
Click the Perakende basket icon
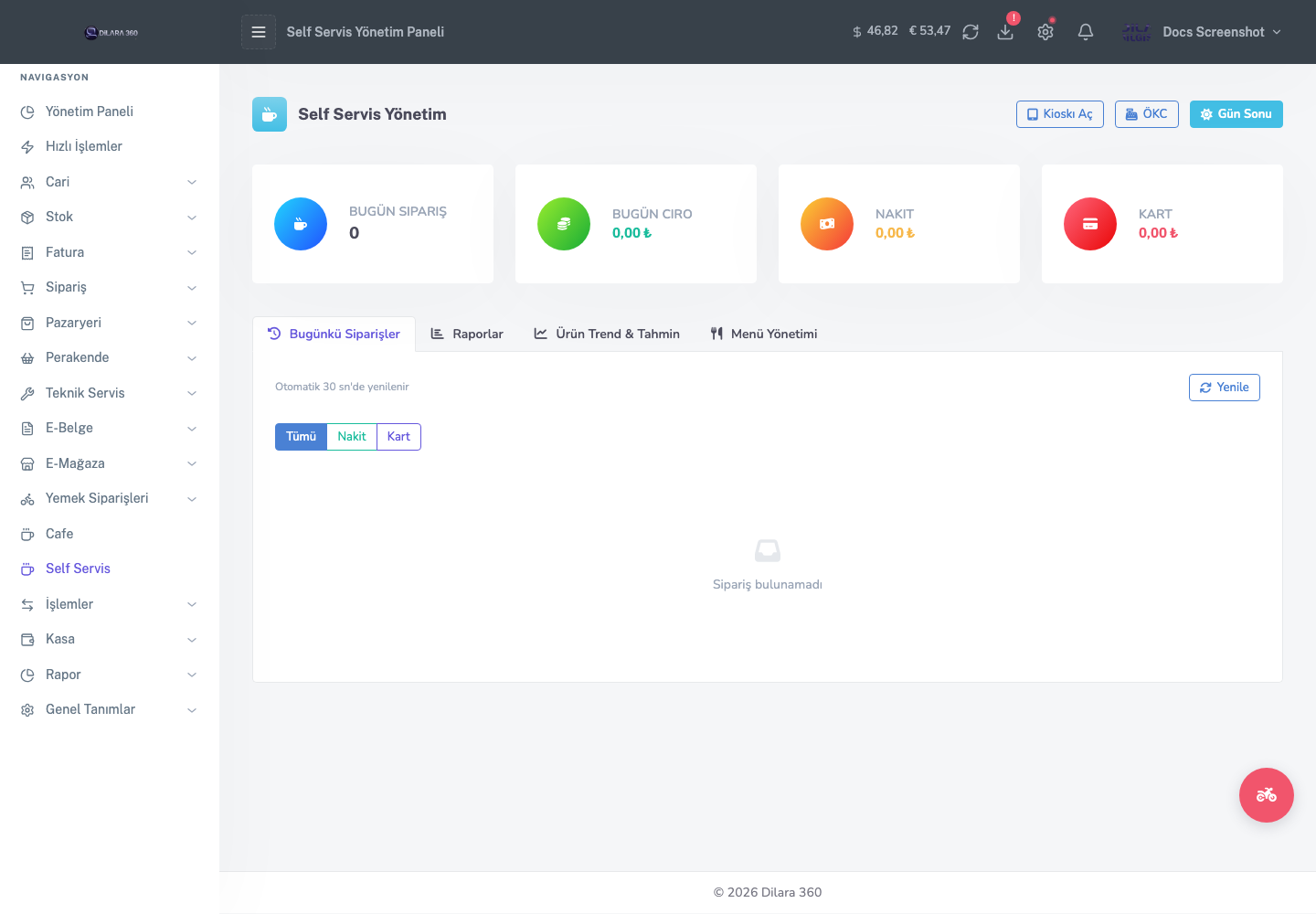click(27, 358)
